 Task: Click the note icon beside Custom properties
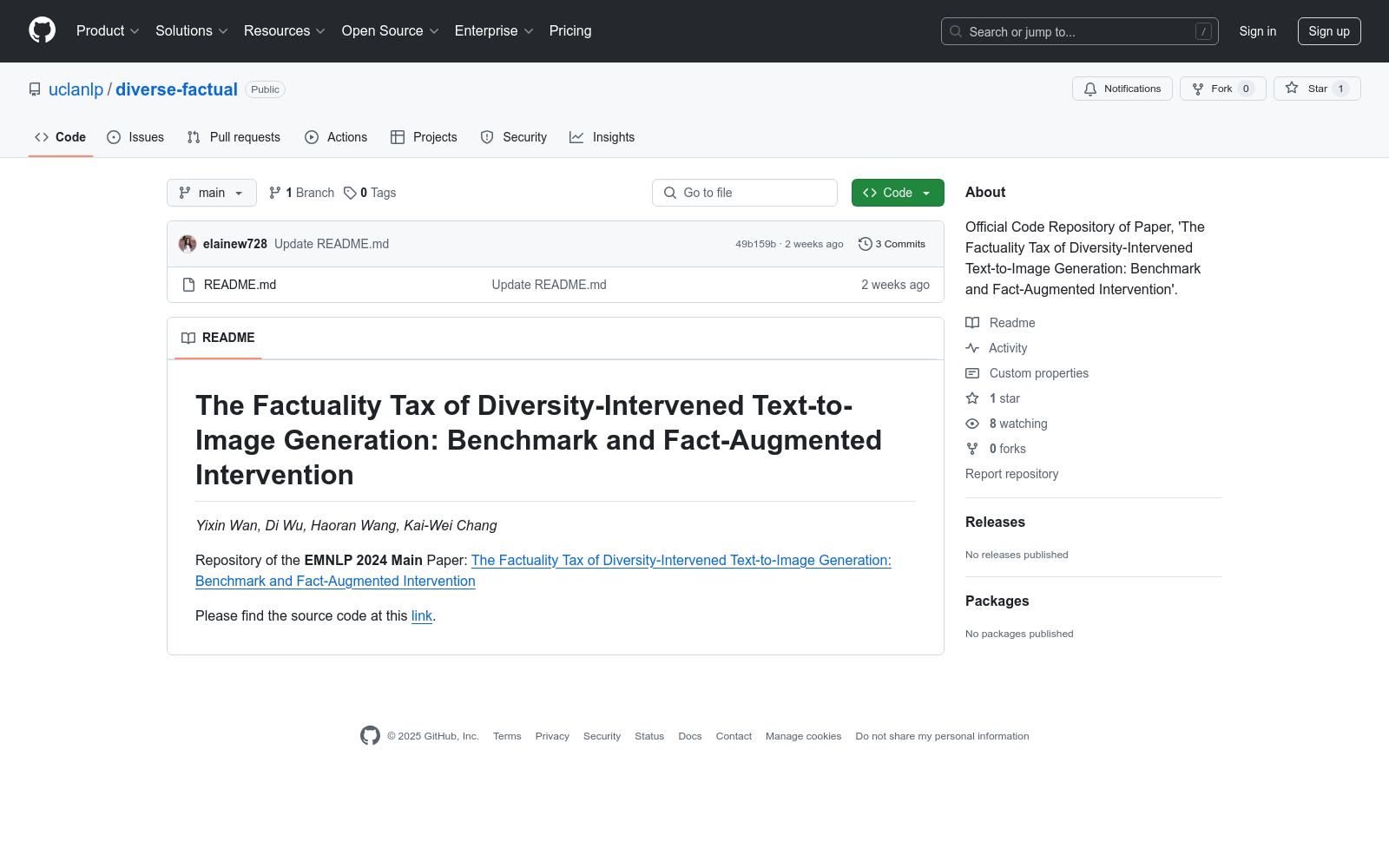click(x=972, y=373)
